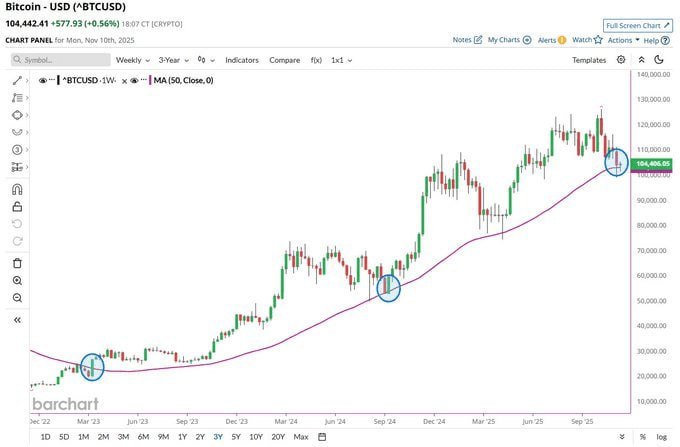
Task: Click the zoom in magnifier icon
Action: [x=17, y=280]
